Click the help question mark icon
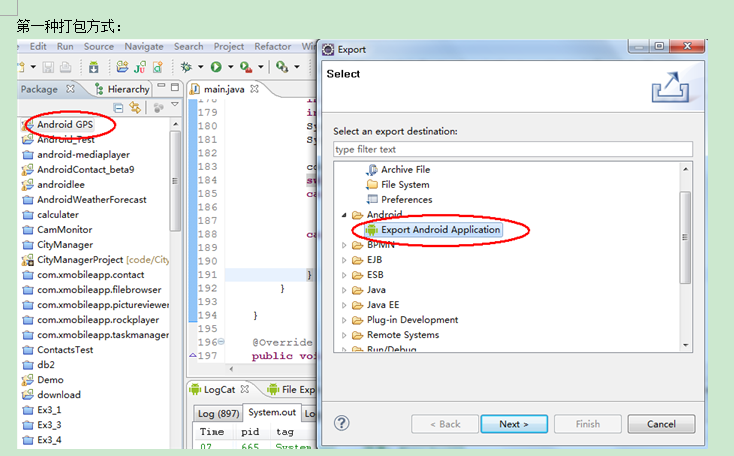Screen dimensions: 734x456 click(x=342, y=423)
